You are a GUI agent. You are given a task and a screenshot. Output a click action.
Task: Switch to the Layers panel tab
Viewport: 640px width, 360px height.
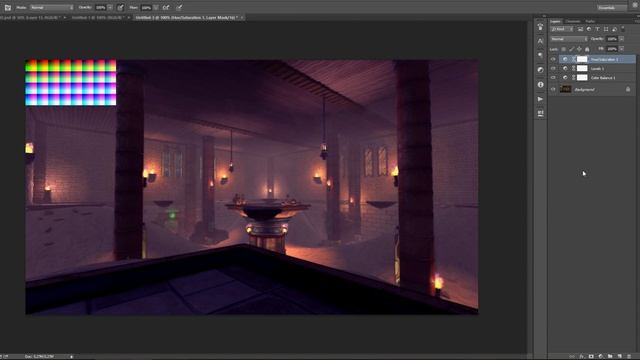point(556,21)
